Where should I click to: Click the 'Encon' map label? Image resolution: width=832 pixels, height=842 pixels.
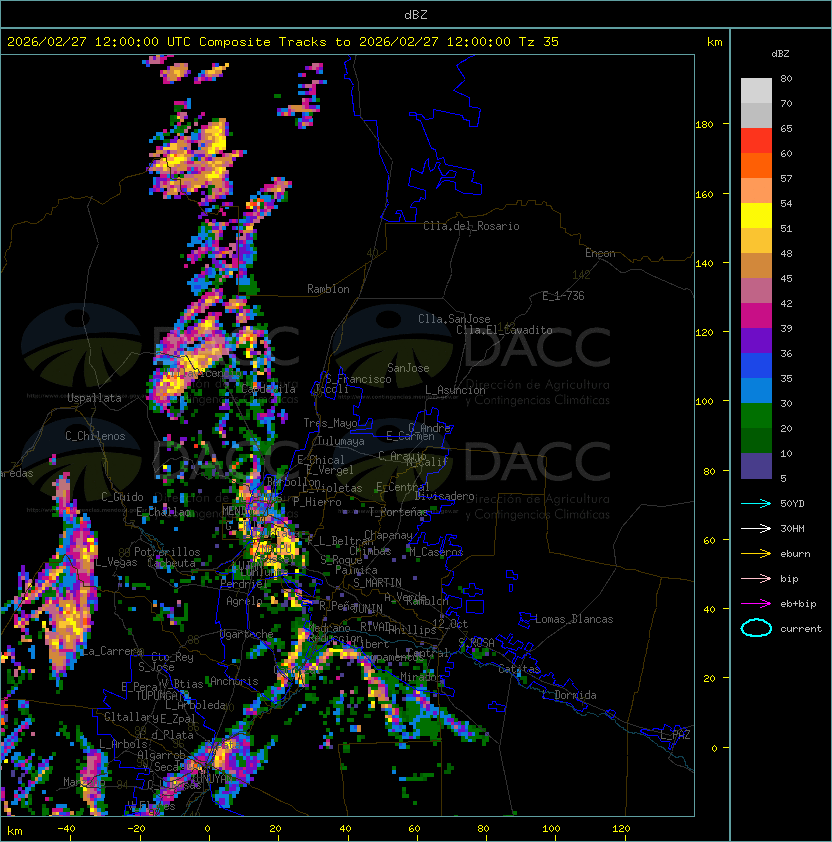point(600,253)
